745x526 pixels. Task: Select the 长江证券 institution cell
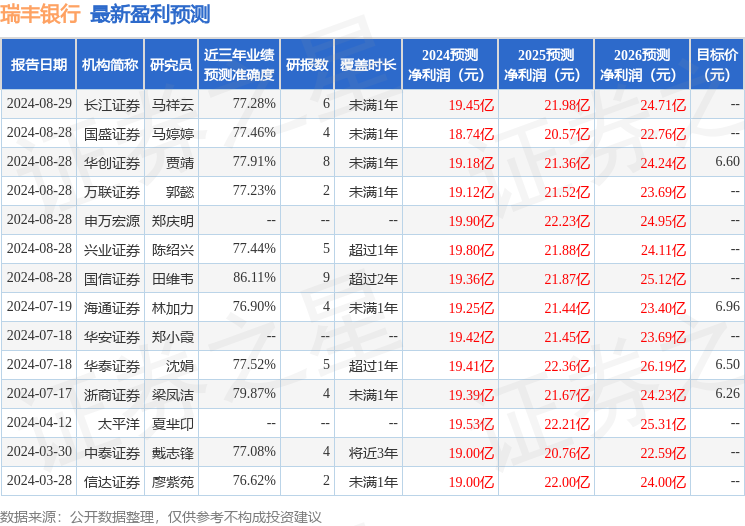pyautogui.click(x=112, y=105)
